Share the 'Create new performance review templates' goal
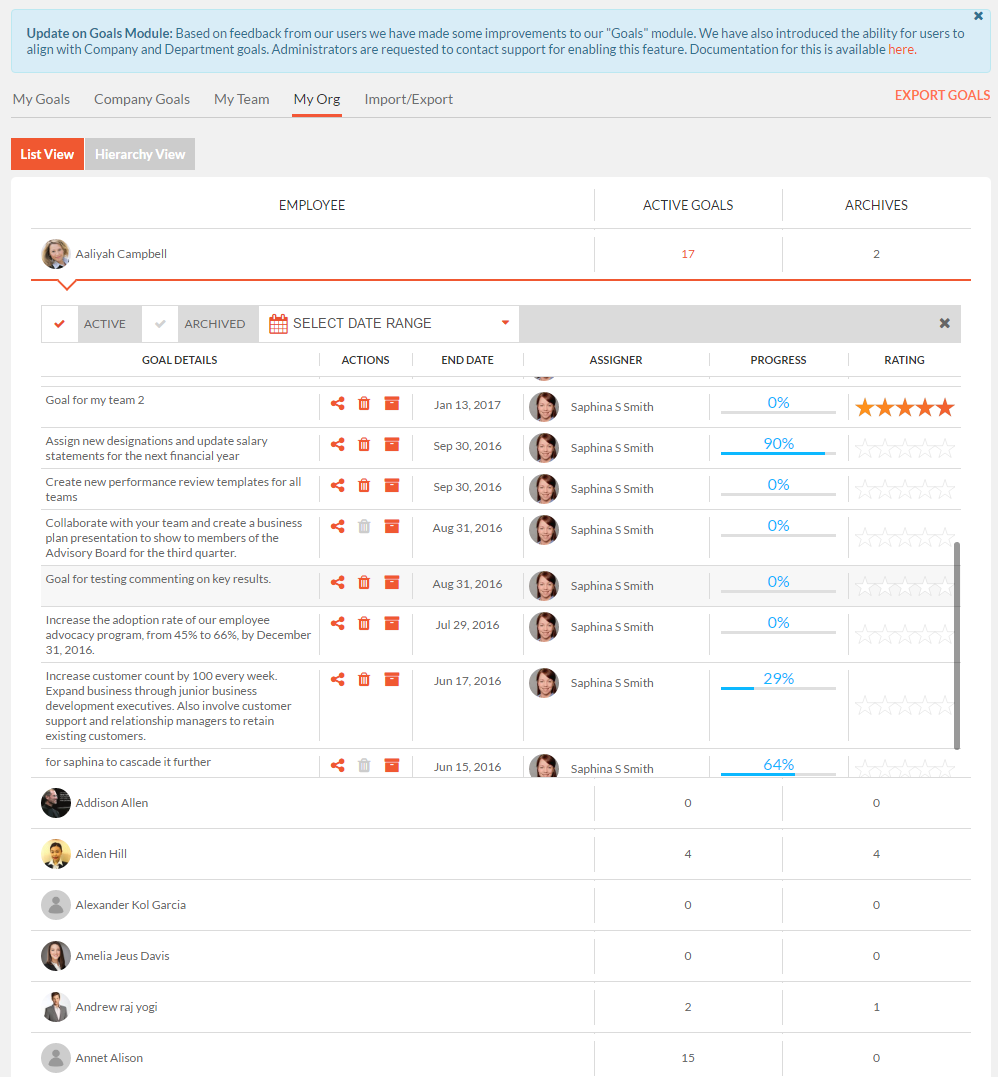The width and height of the screenshot is (998, 1077). point(337,486)
